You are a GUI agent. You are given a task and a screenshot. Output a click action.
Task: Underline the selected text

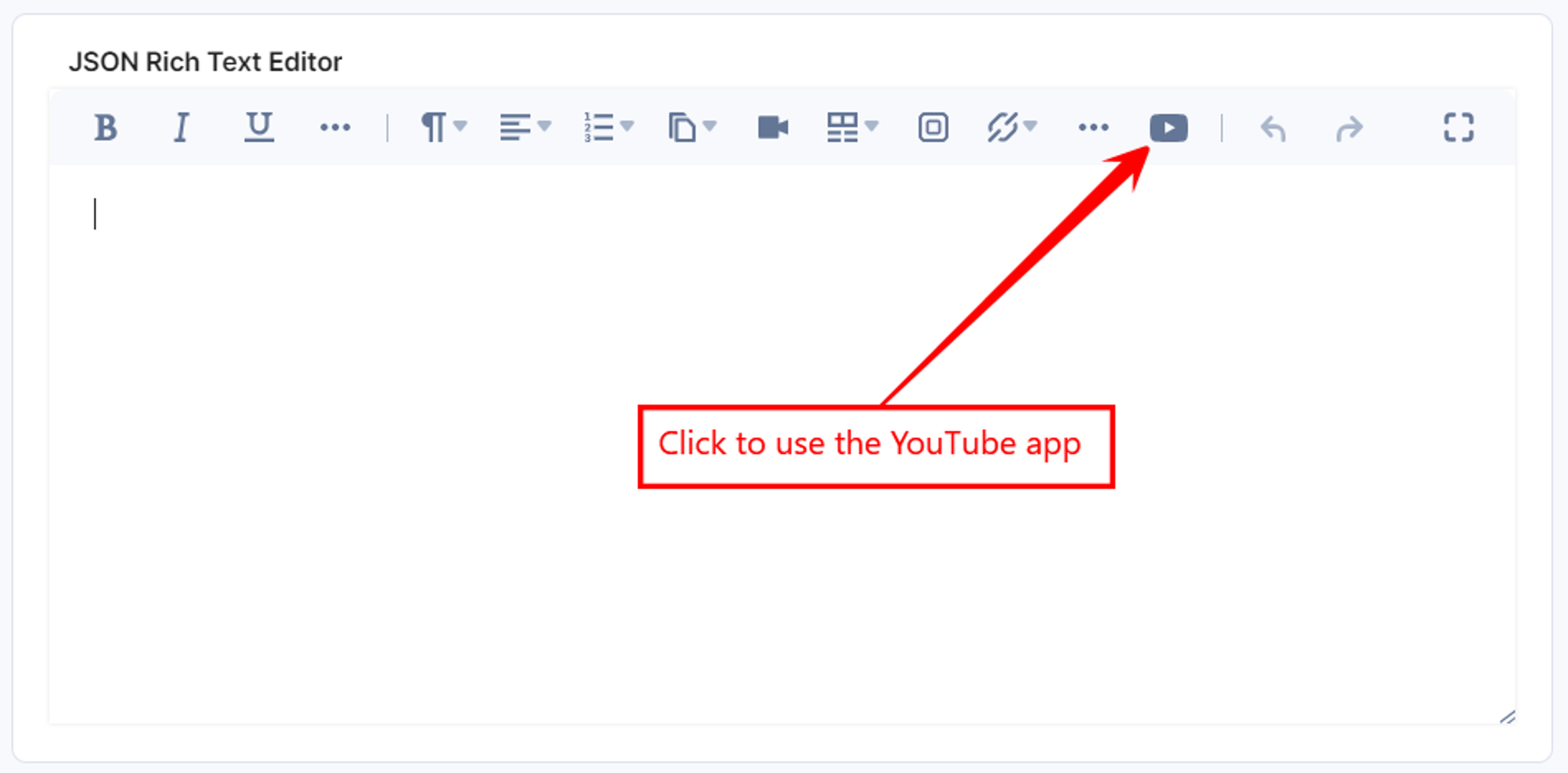click(259, 128)
